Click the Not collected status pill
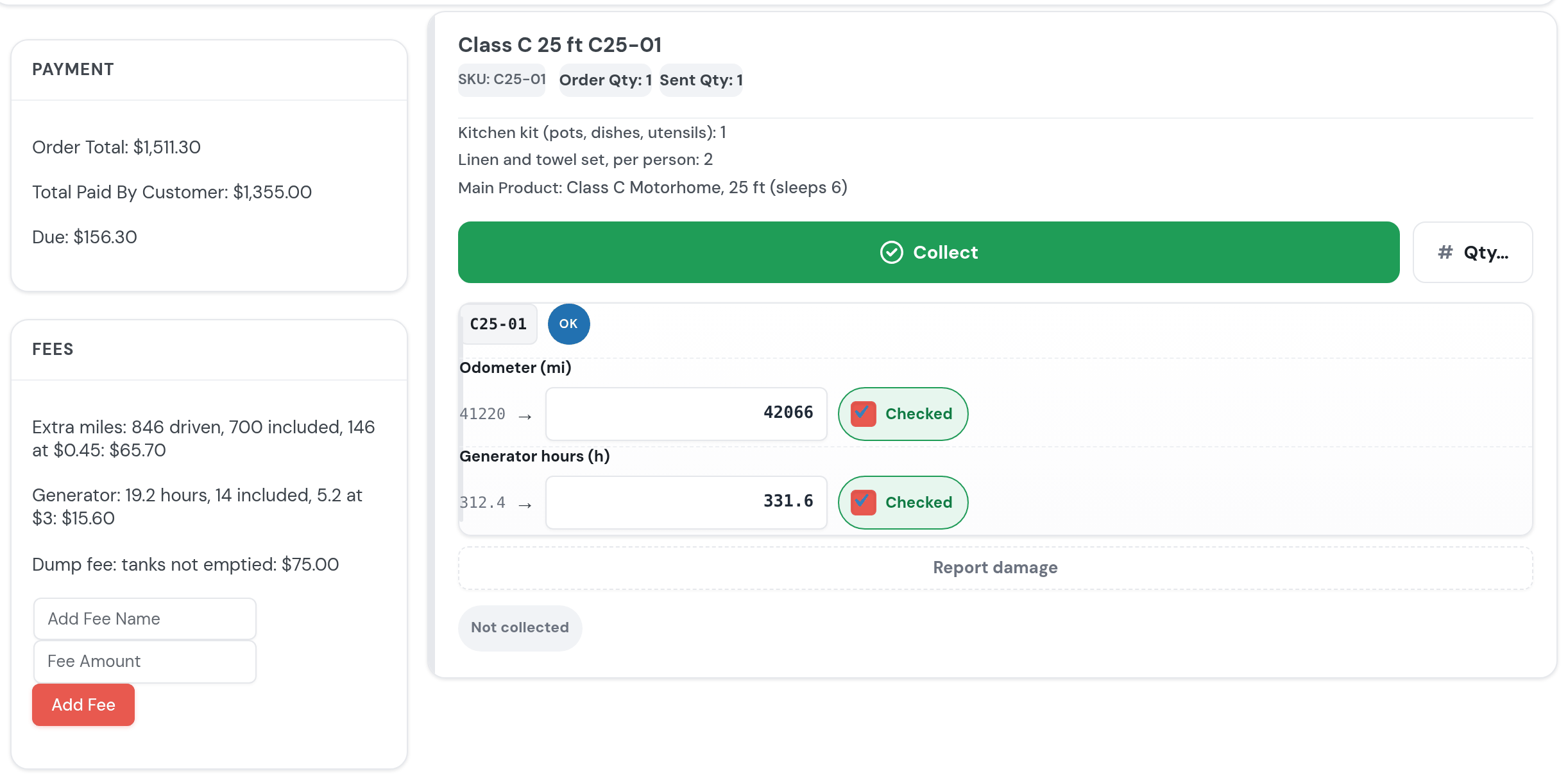 (520, 628)
